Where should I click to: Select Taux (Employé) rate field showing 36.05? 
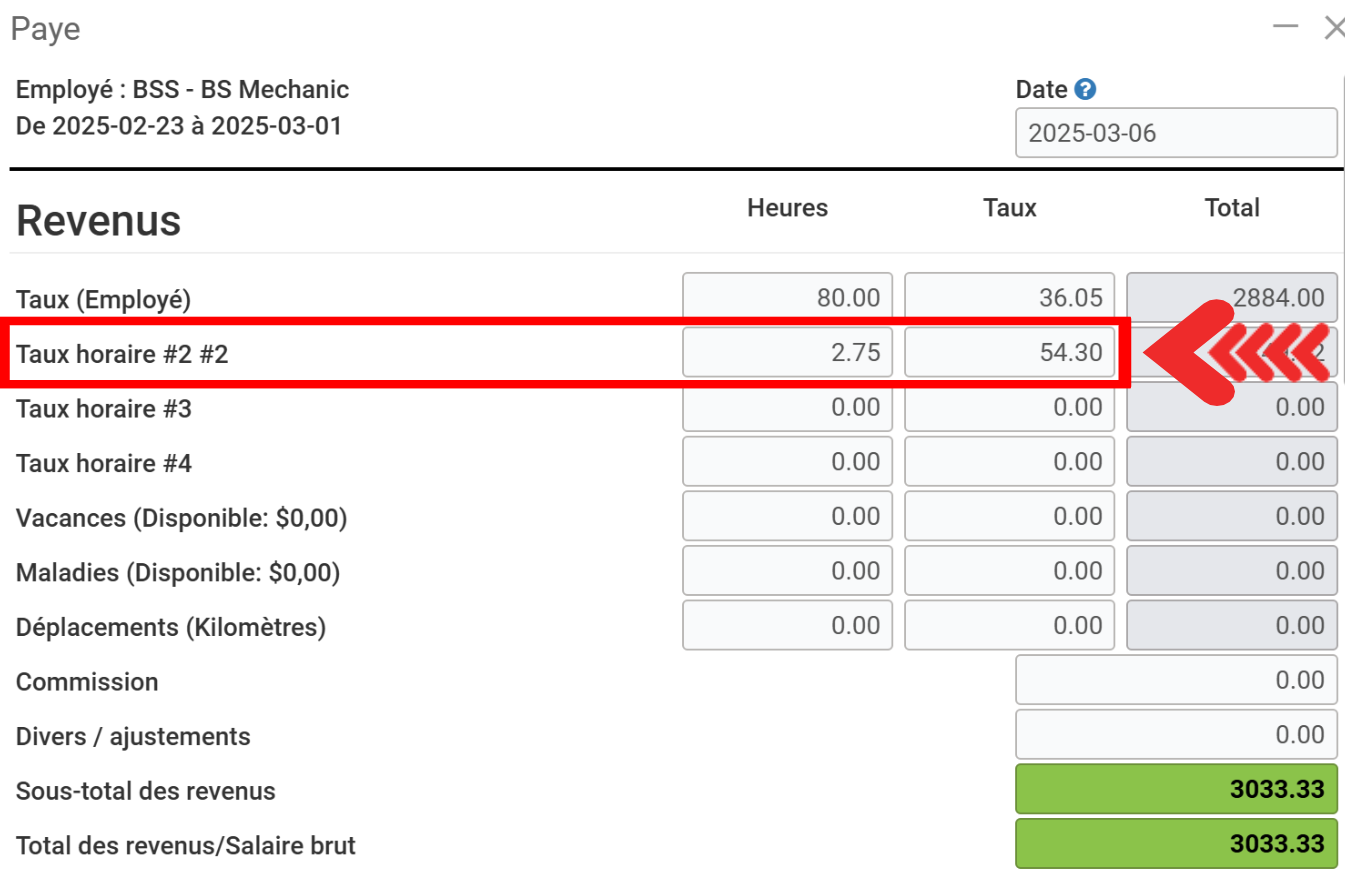point(1009,298)
